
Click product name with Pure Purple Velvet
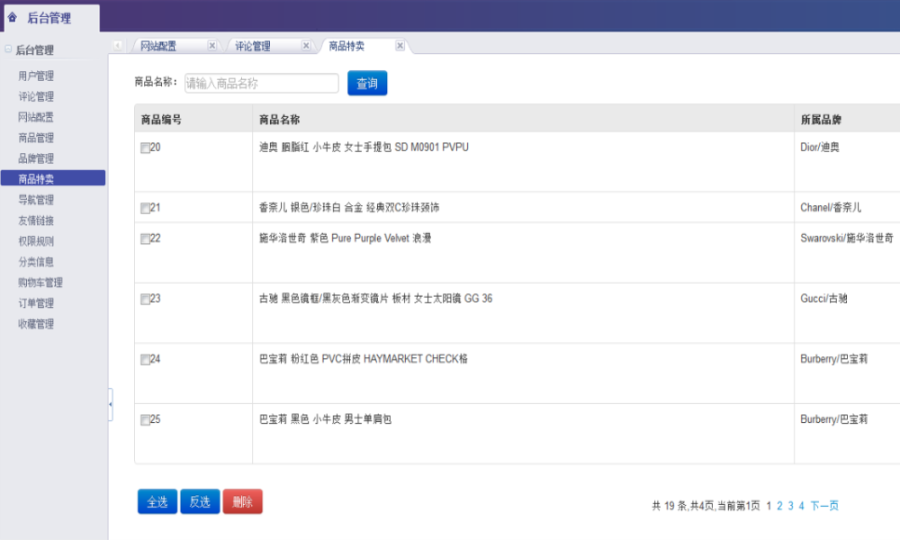345,238
